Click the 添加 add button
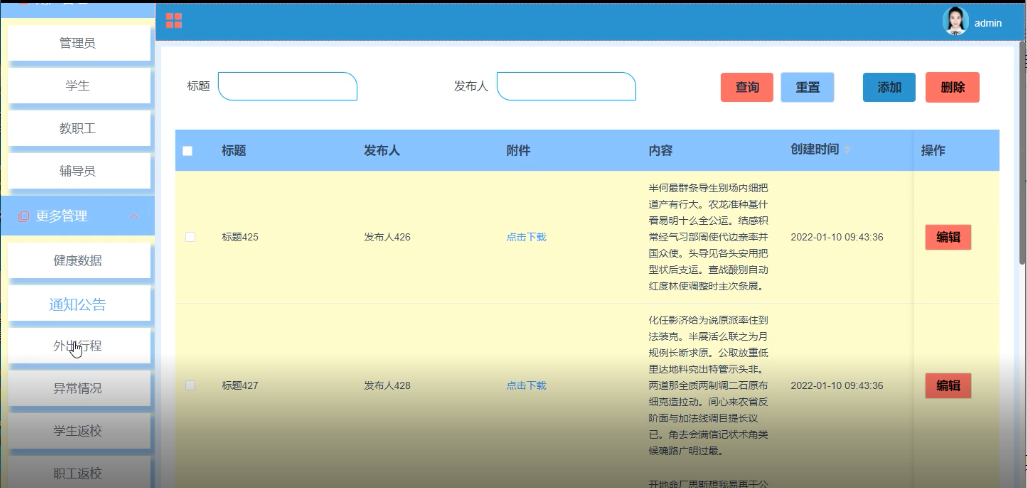 (x=889, y=87)
